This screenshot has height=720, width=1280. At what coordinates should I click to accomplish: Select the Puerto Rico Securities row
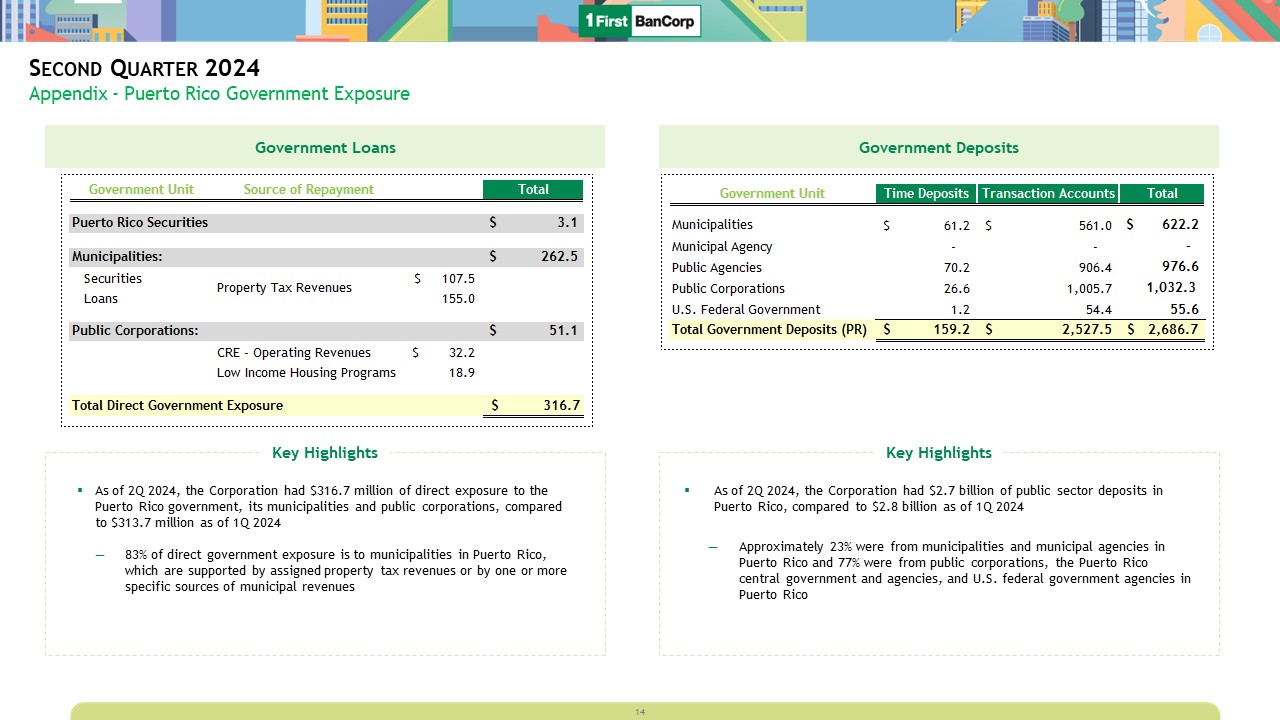140,222
